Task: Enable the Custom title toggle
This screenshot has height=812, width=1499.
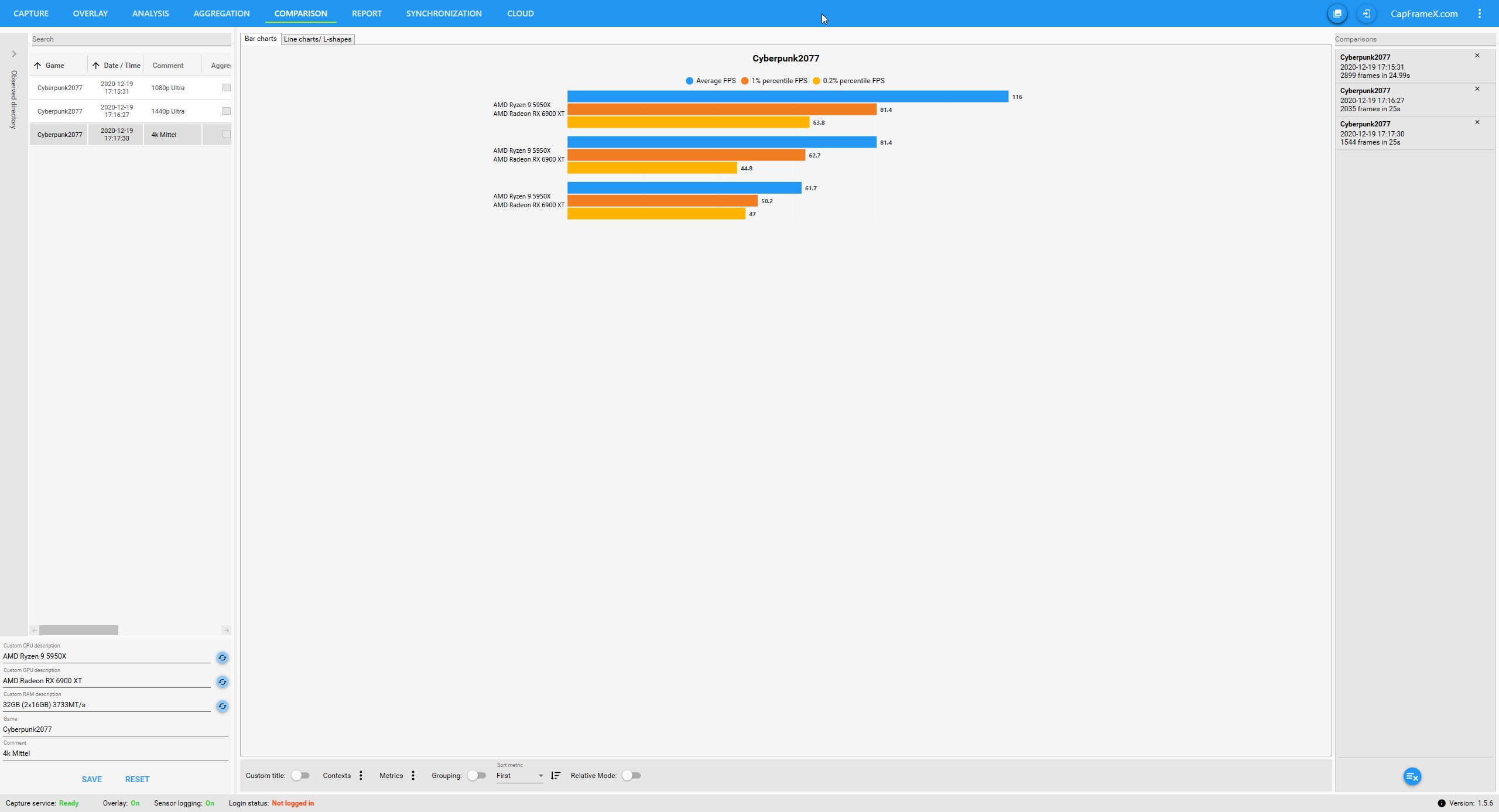Action: click(x=300, y=776)
